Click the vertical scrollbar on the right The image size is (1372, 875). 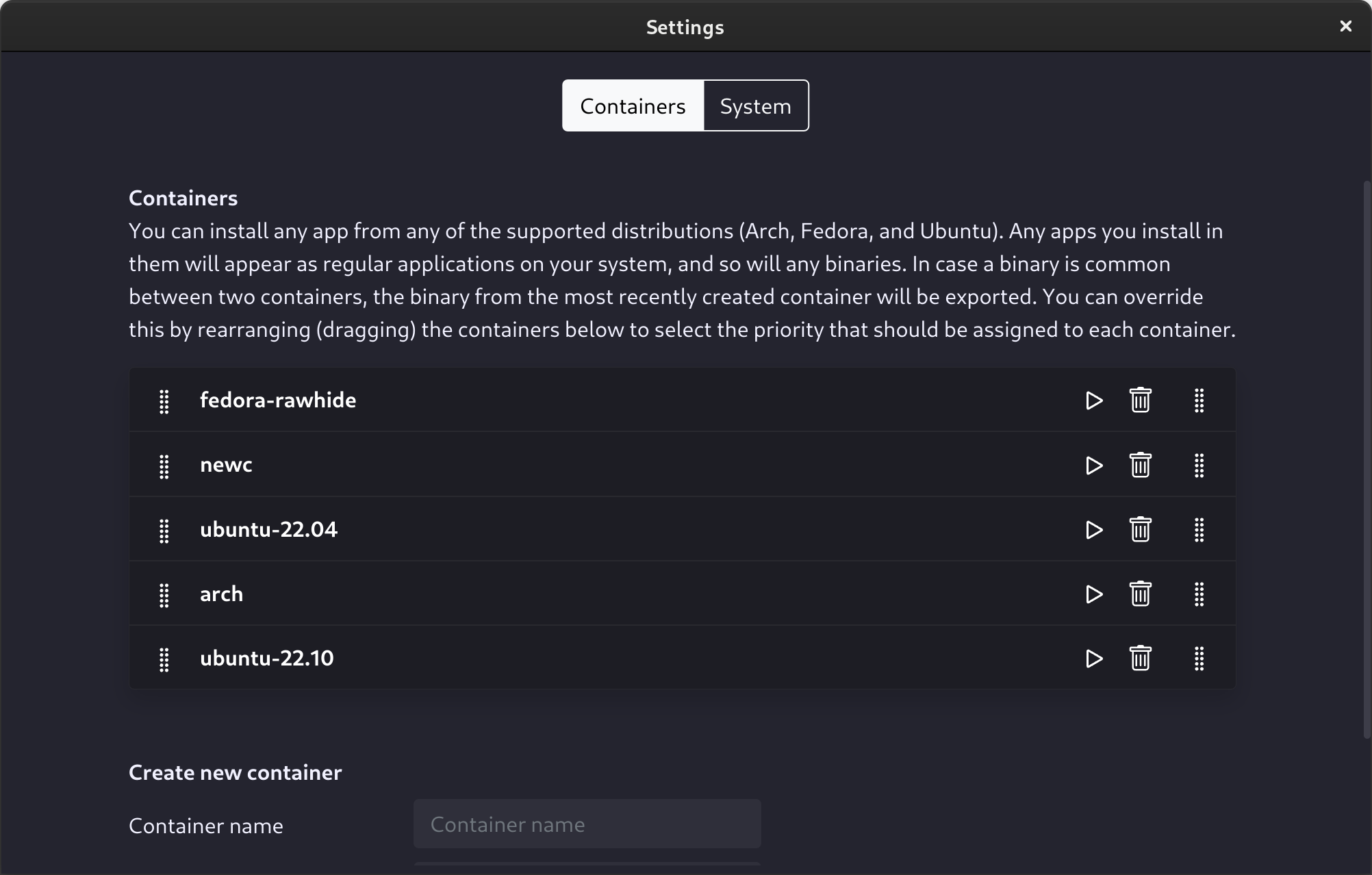1367,459
